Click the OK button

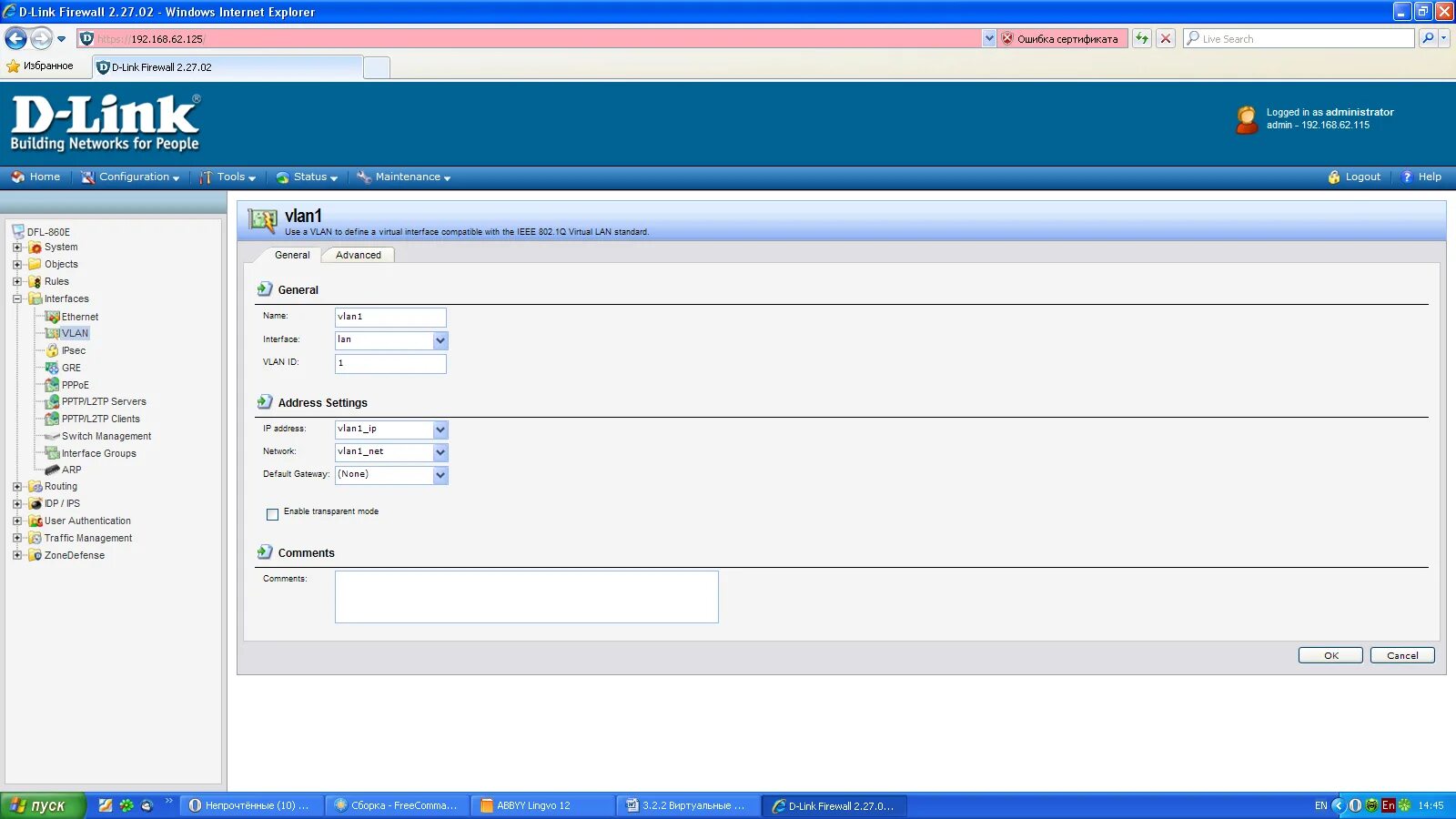click(x=1330, y=655)
